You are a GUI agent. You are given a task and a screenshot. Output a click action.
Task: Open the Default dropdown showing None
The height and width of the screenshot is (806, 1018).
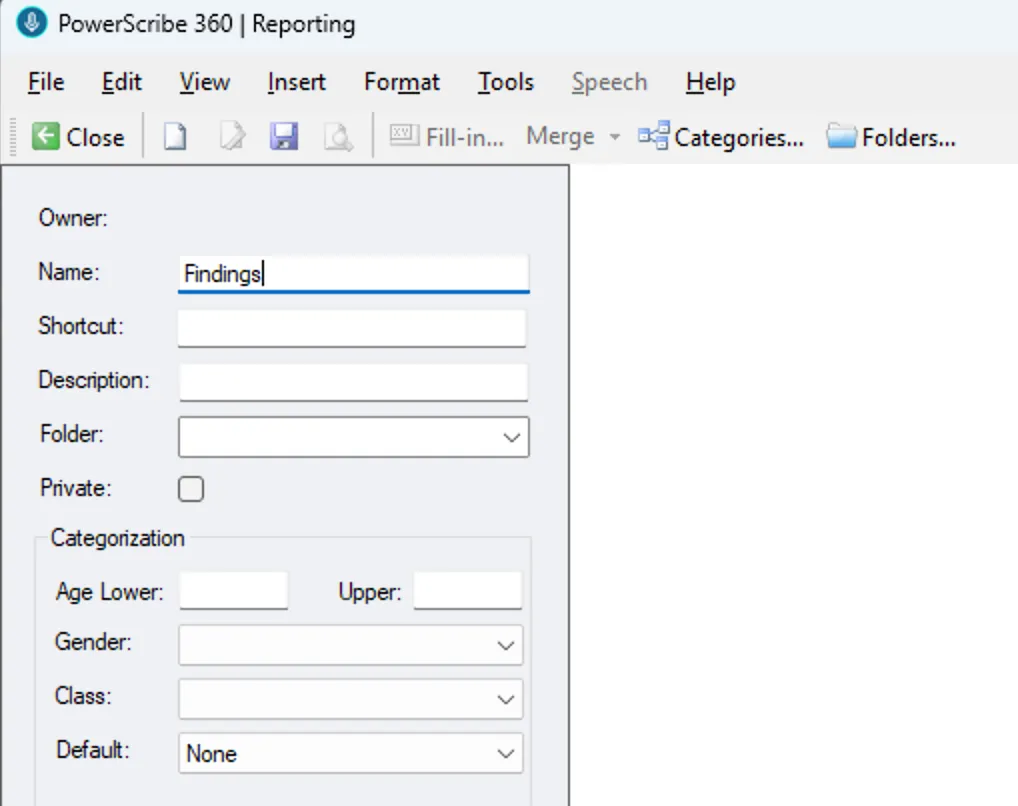click(x=505, y=753)
